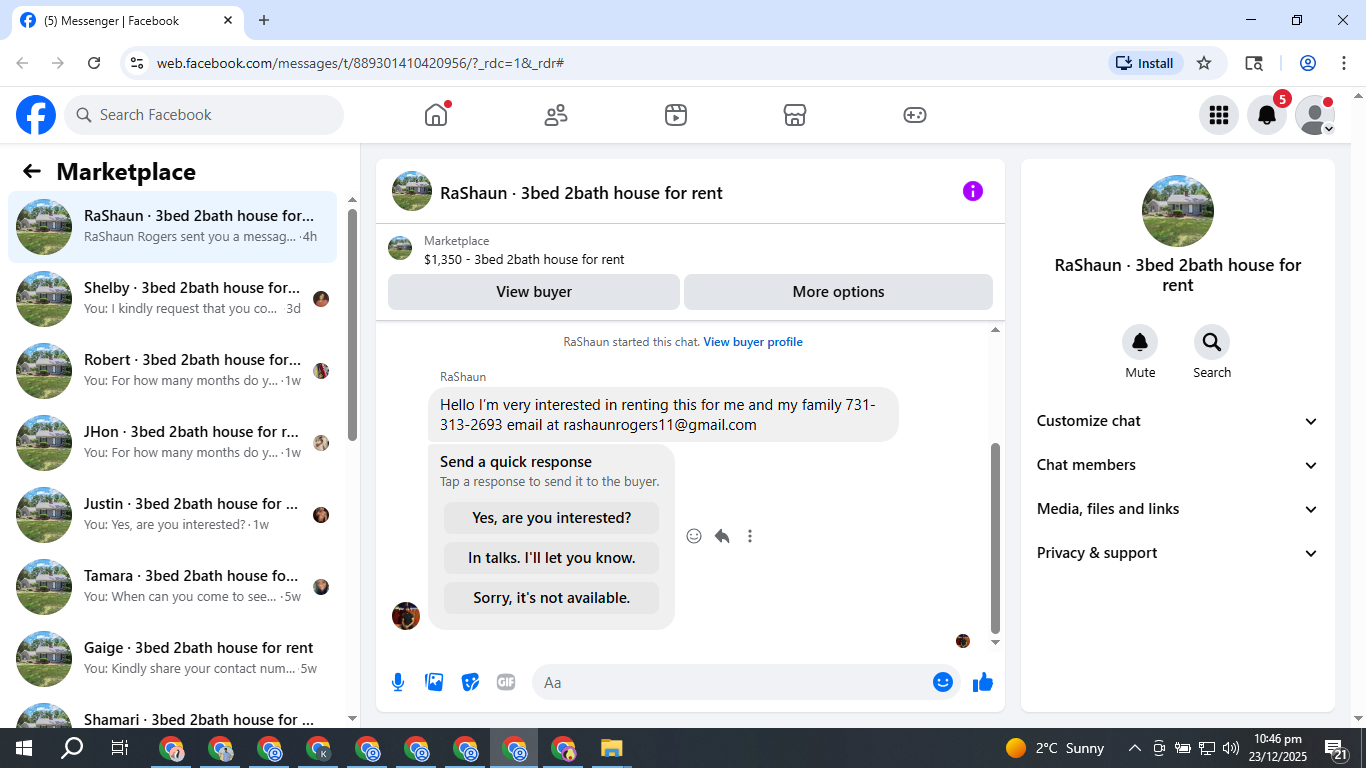This screenshot has width=1366, height=768.
Task: Reload the page in browser toolbar
Action: 94,63
